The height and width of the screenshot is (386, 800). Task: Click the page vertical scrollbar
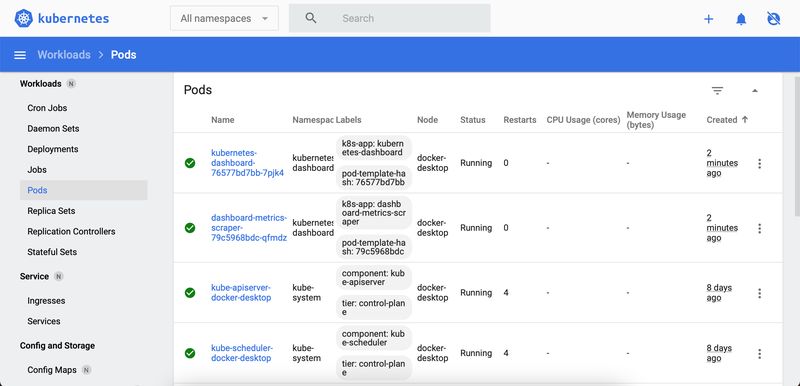click(x=797, y=146)
